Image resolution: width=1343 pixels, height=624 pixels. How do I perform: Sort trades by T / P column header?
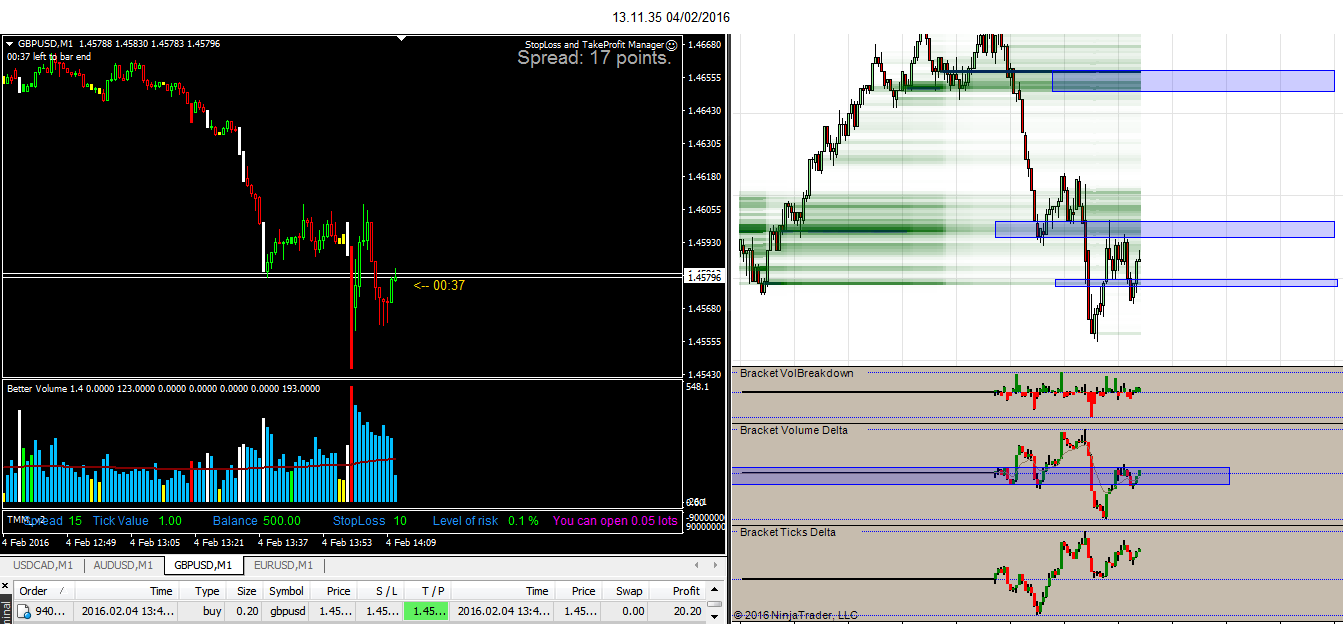pos(426,591)
